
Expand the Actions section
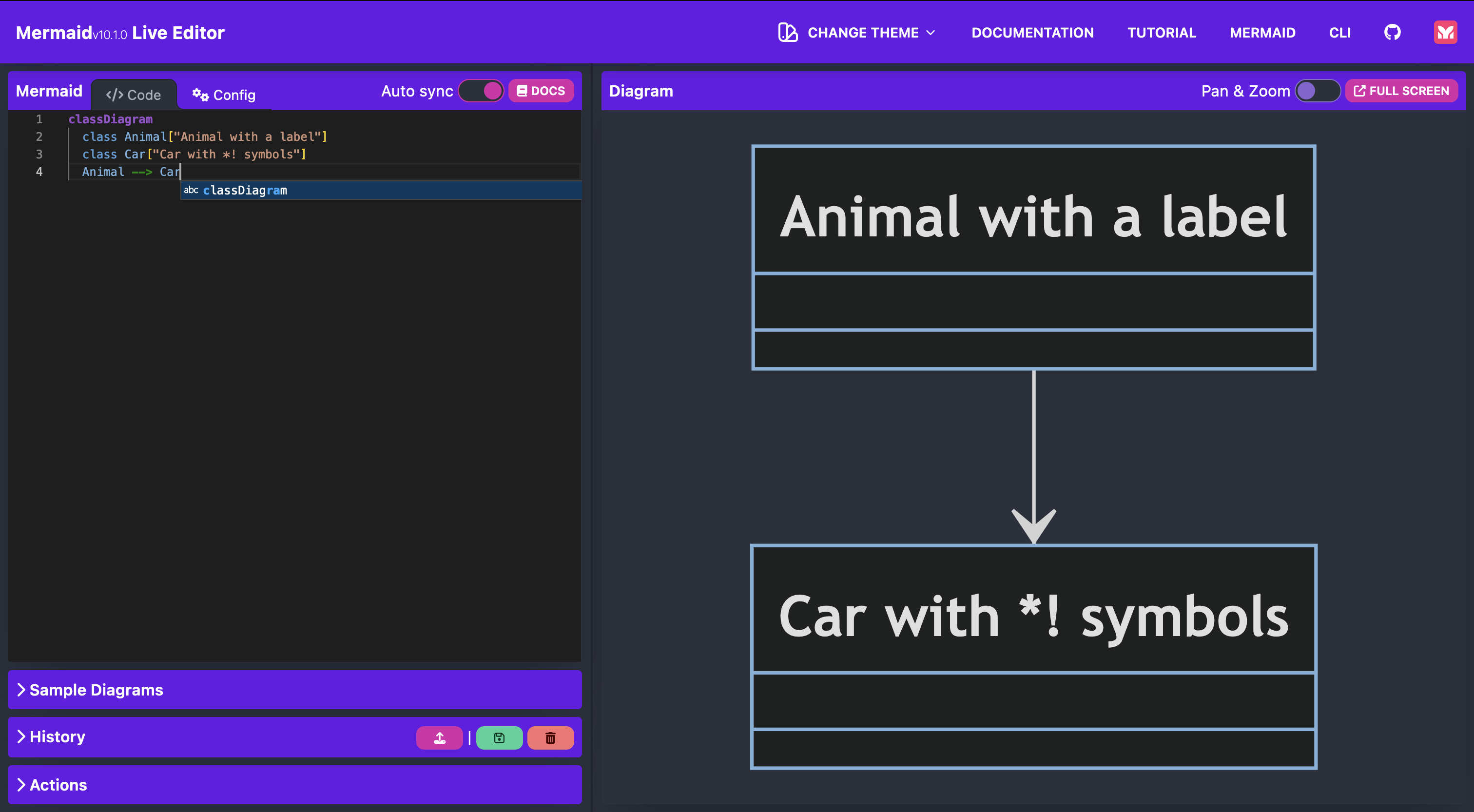[x=58, y=785]
